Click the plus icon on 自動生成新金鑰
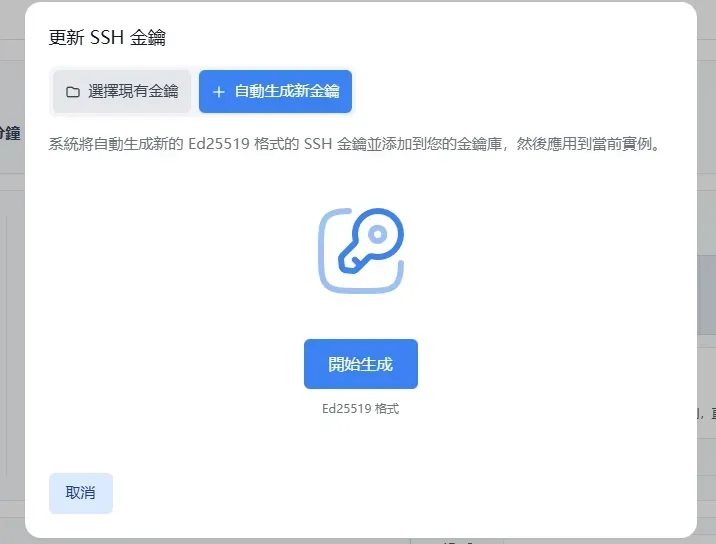The width and height of the screenshot is (716, 544). click(x=219, y=92)
